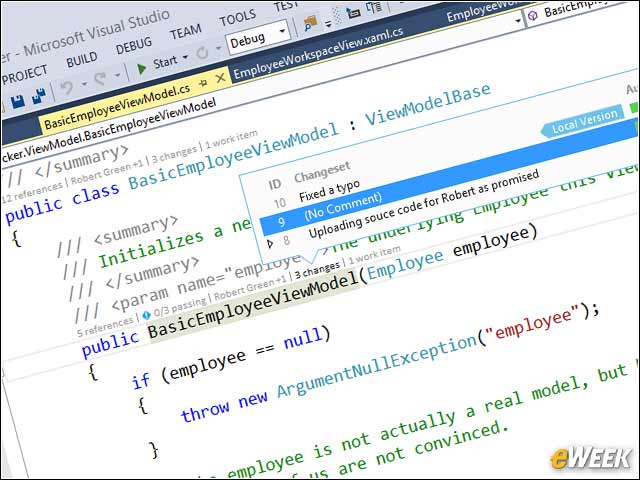Click the Changeset column header
Screen dimensions: 640x480
(322, 172)
